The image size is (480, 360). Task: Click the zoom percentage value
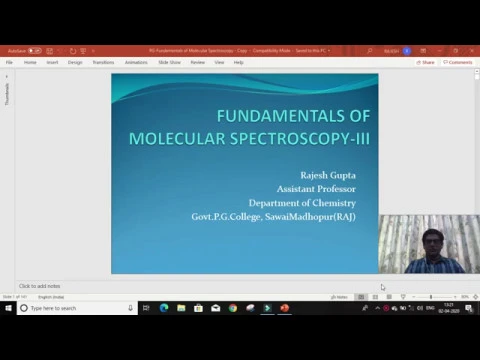click(465, 297)
